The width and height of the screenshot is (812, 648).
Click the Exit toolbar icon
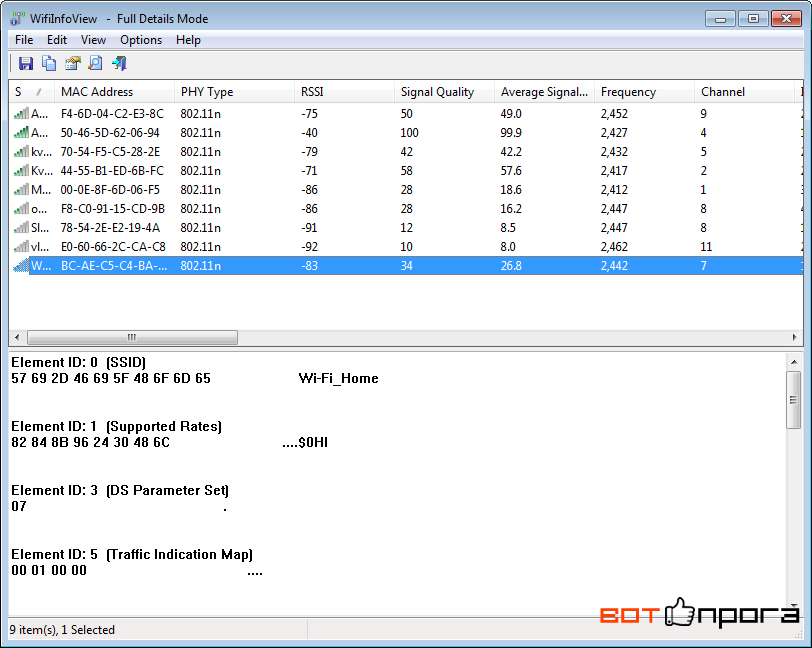119,63
